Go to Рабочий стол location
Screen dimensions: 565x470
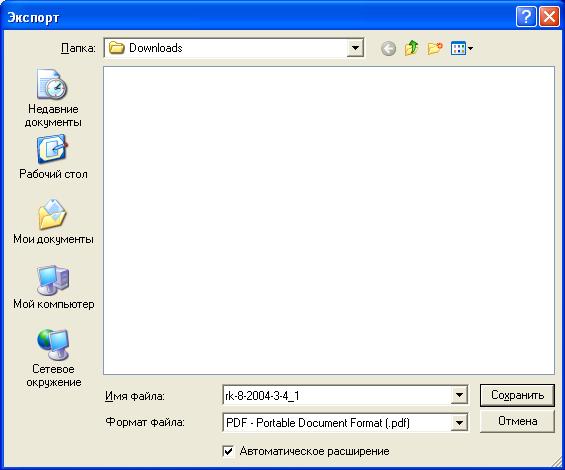pyautogui.click(x=53, y=157)
